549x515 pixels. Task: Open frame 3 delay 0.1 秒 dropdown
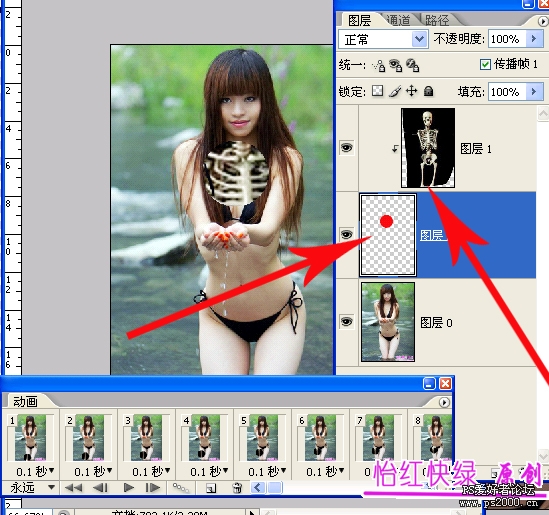[151, 472]
